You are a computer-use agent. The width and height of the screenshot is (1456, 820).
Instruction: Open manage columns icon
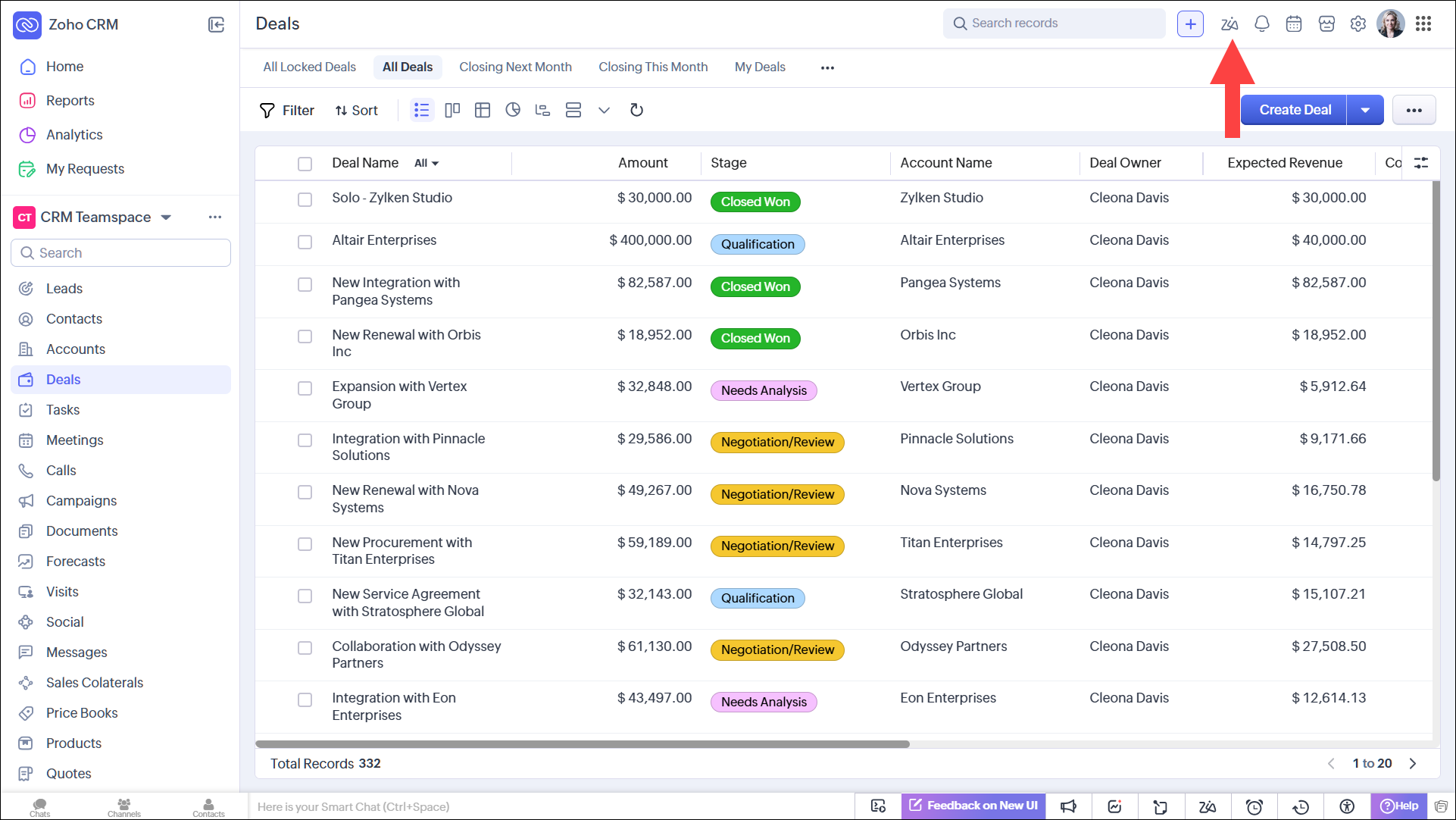1421,163
